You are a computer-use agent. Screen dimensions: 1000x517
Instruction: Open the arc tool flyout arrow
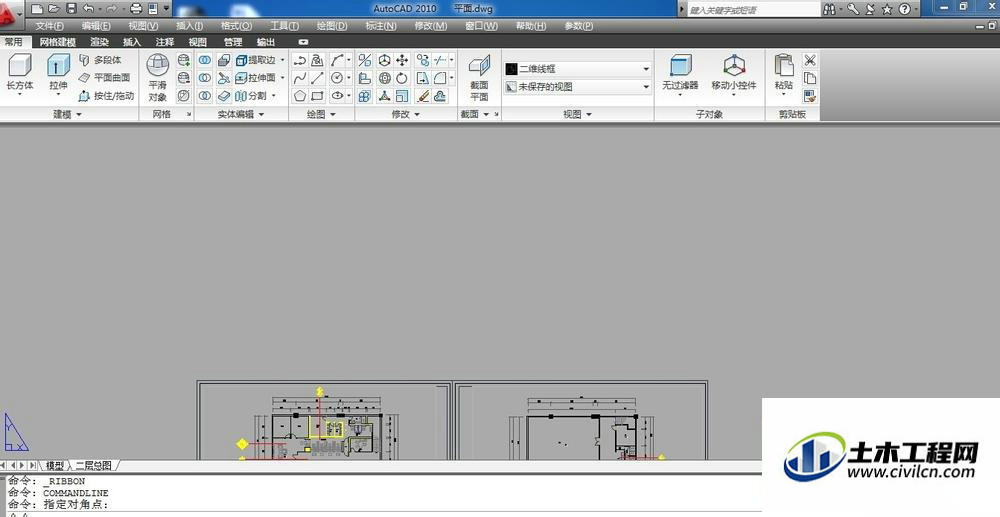pos(349,60)
